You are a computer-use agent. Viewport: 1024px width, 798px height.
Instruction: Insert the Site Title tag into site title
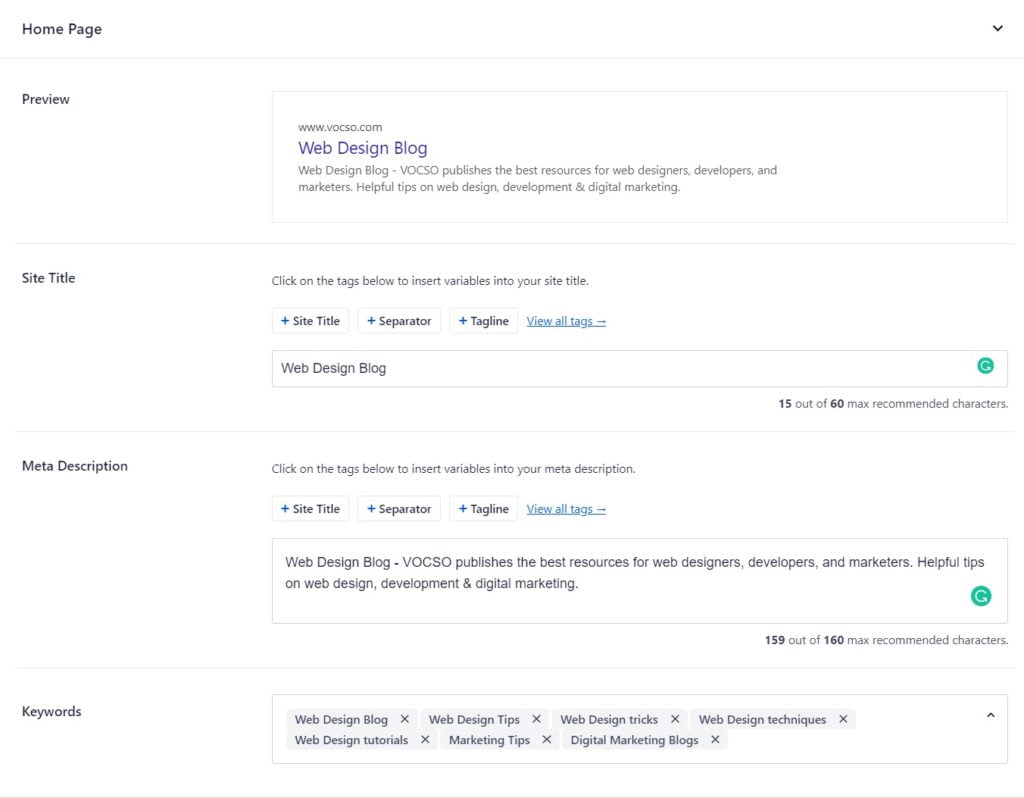(310, 320)
